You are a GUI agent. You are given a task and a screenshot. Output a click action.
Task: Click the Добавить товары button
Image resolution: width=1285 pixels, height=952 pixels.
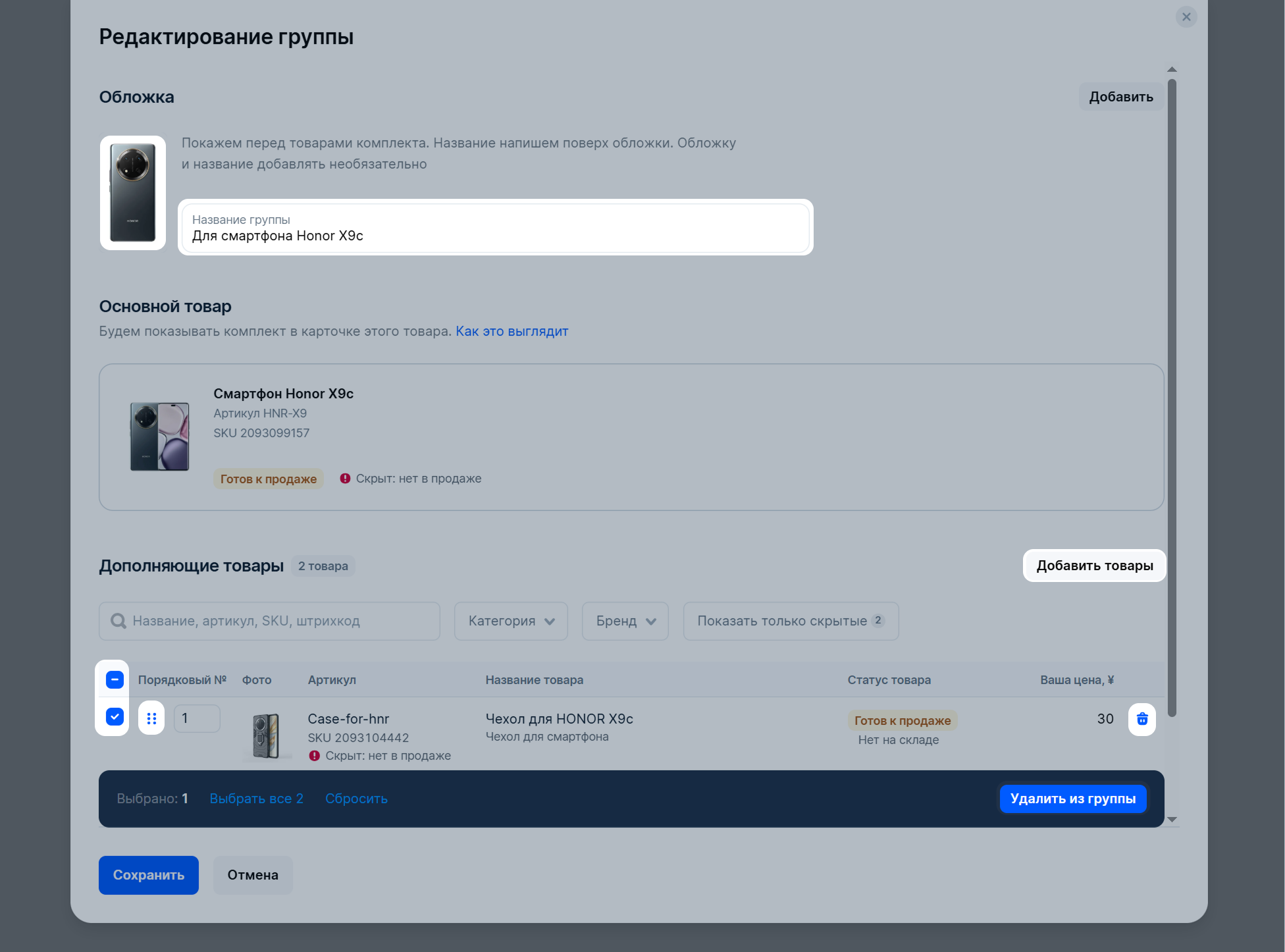point(1094,566)
